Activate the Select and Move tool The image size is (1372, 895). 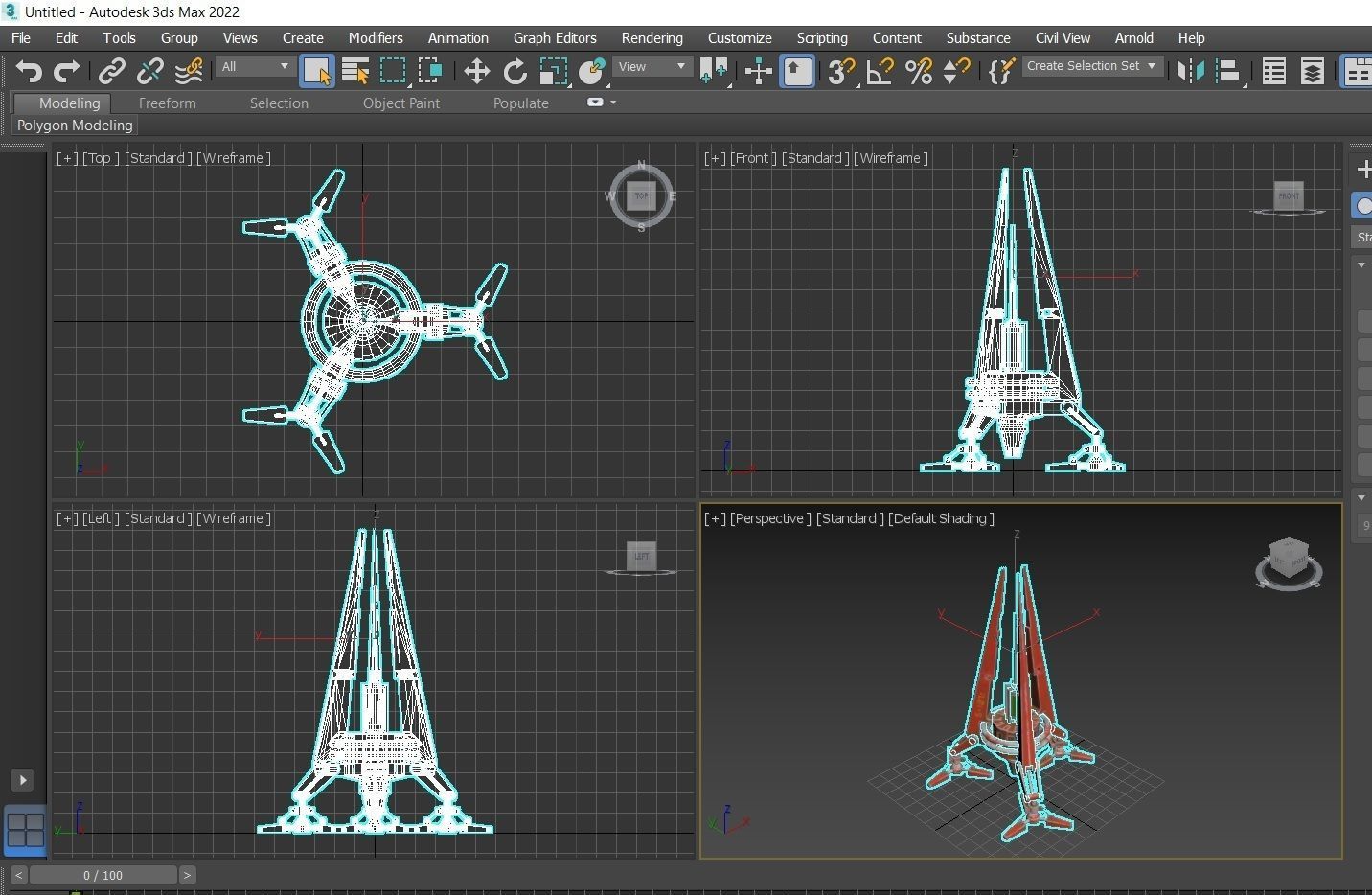pyautogui.click(x=476, y=71)
